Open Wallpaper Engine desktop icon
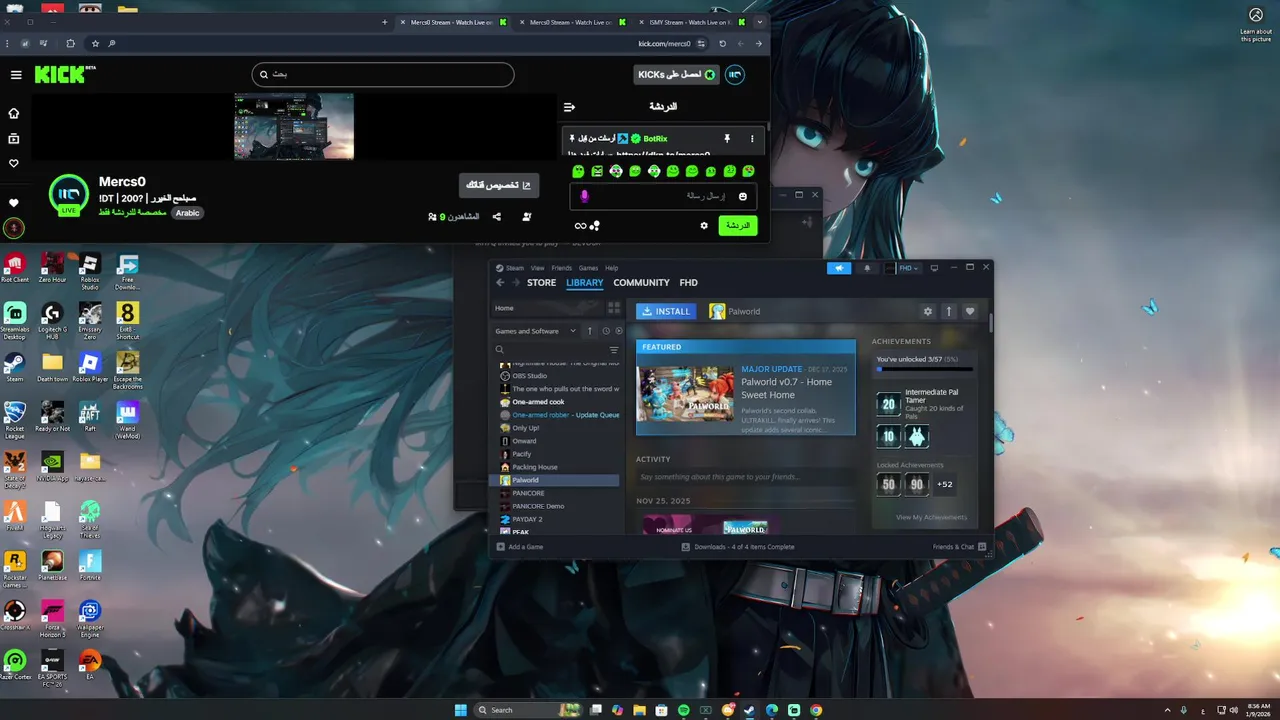This screenshot has height=720, width=1280. [x=90, y=616]
